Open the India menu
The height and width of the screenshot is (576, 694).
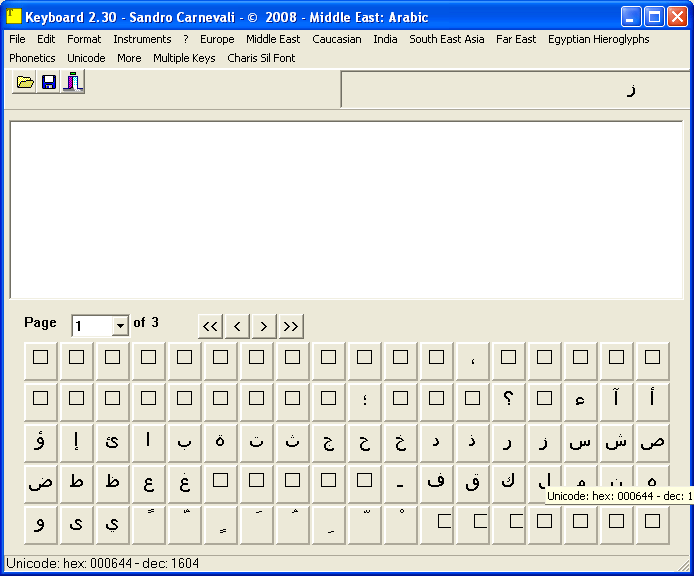tap(385, 39)
